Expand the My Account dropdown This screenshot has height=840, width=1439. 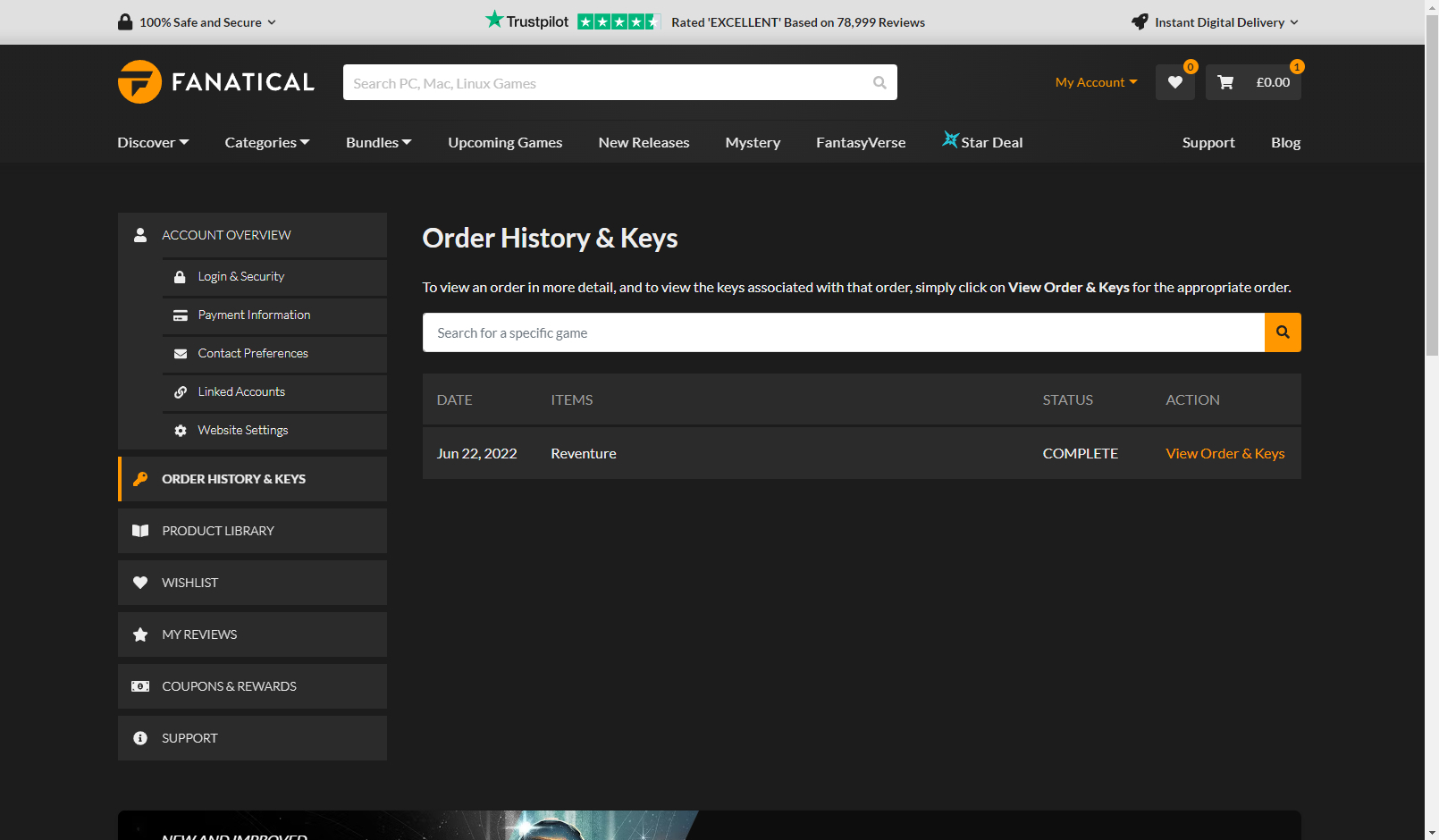(1096, 82)
